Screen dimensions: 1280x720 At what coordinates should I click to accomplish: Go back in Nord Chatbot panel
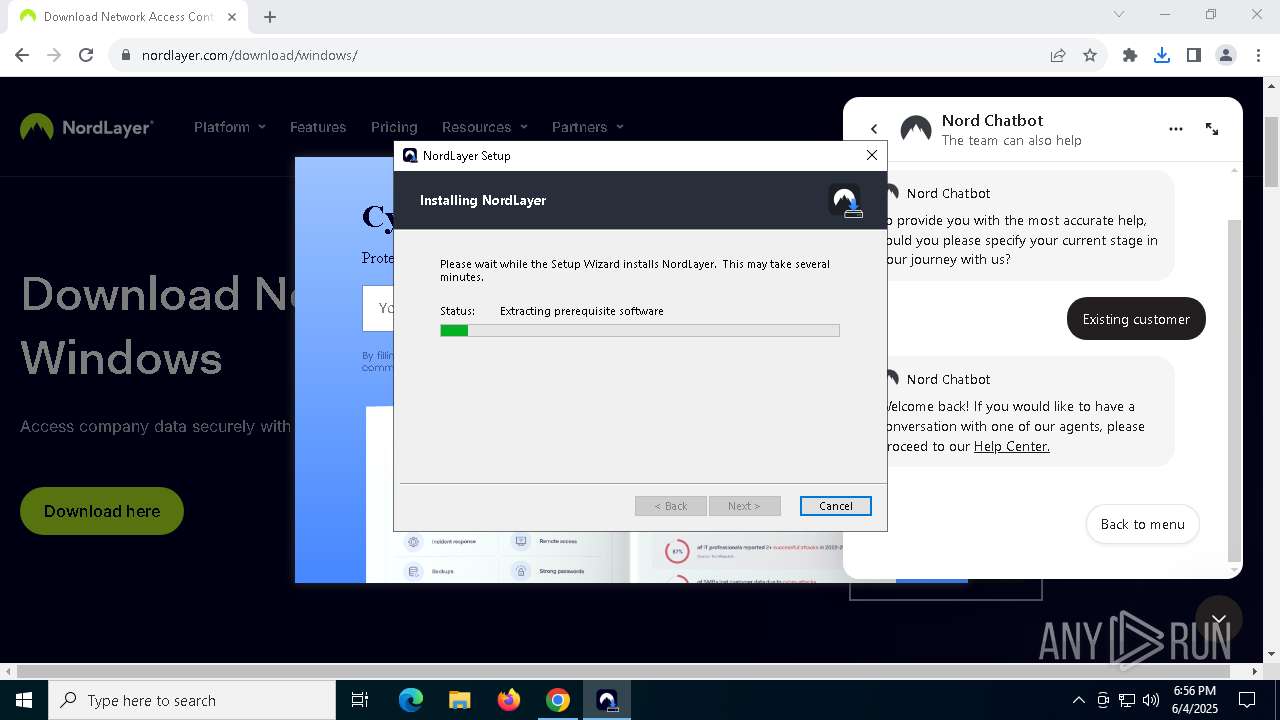click(874, 129)
